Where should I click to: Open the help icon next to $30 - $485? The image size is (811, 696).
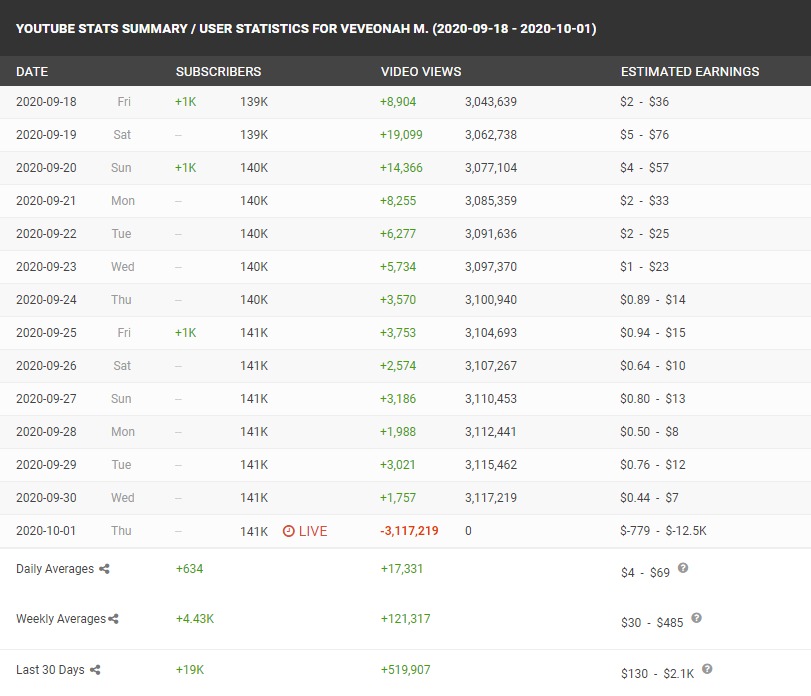tap(697, 618)
